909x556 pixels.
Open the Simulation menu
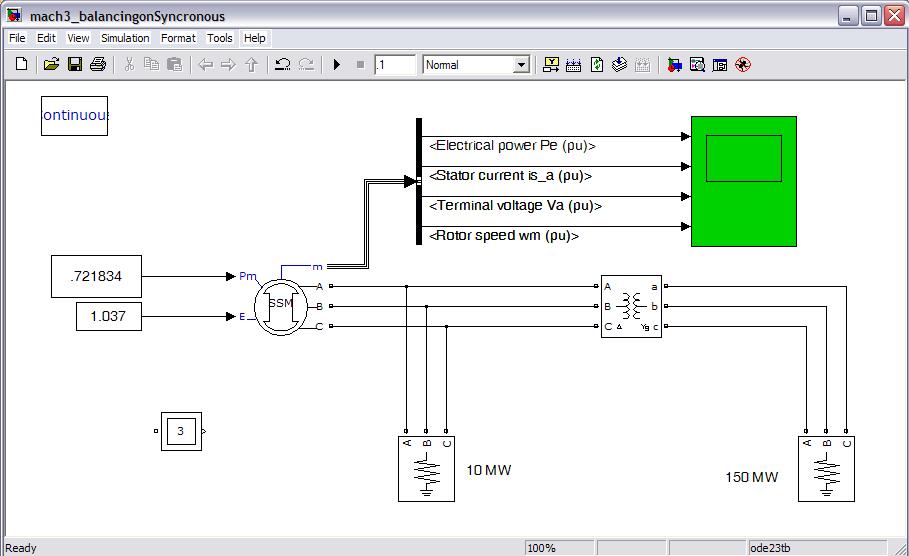coord(125,38)
